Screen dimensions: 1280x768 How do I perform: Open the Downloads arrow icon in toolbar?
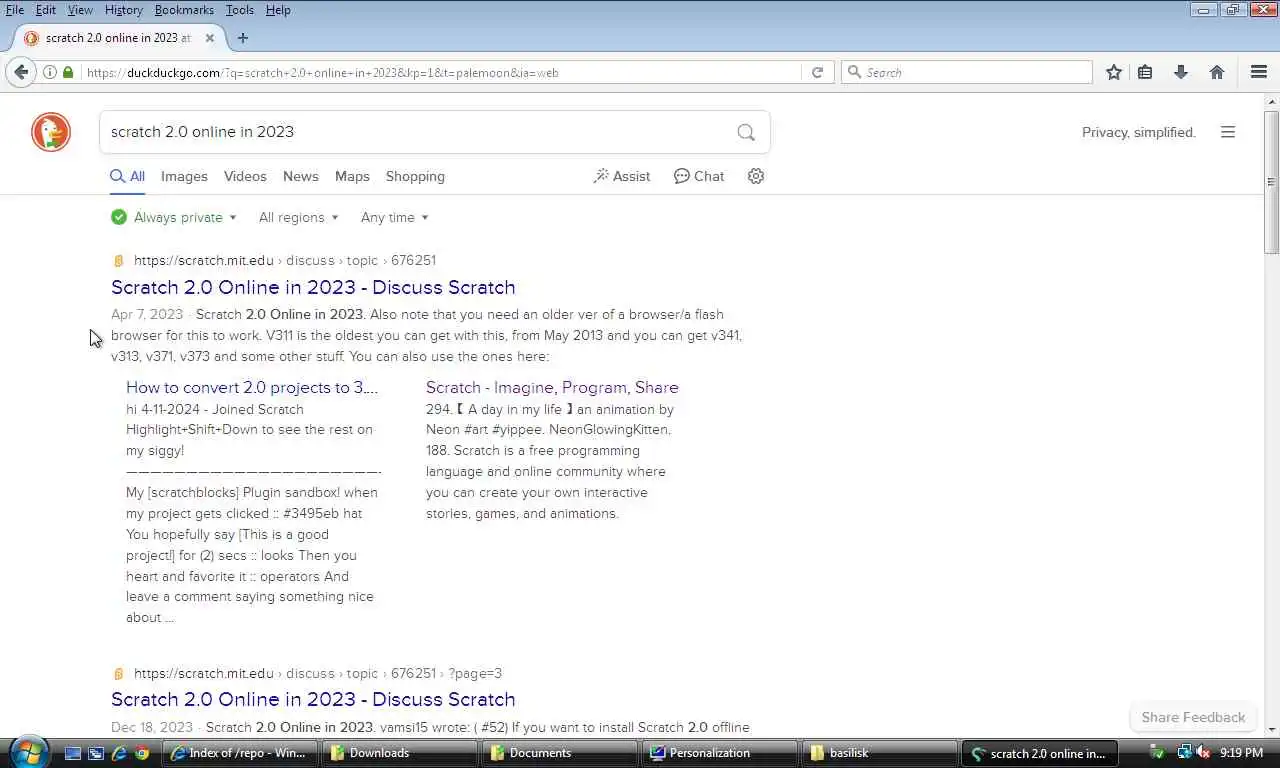(1181, 72)
